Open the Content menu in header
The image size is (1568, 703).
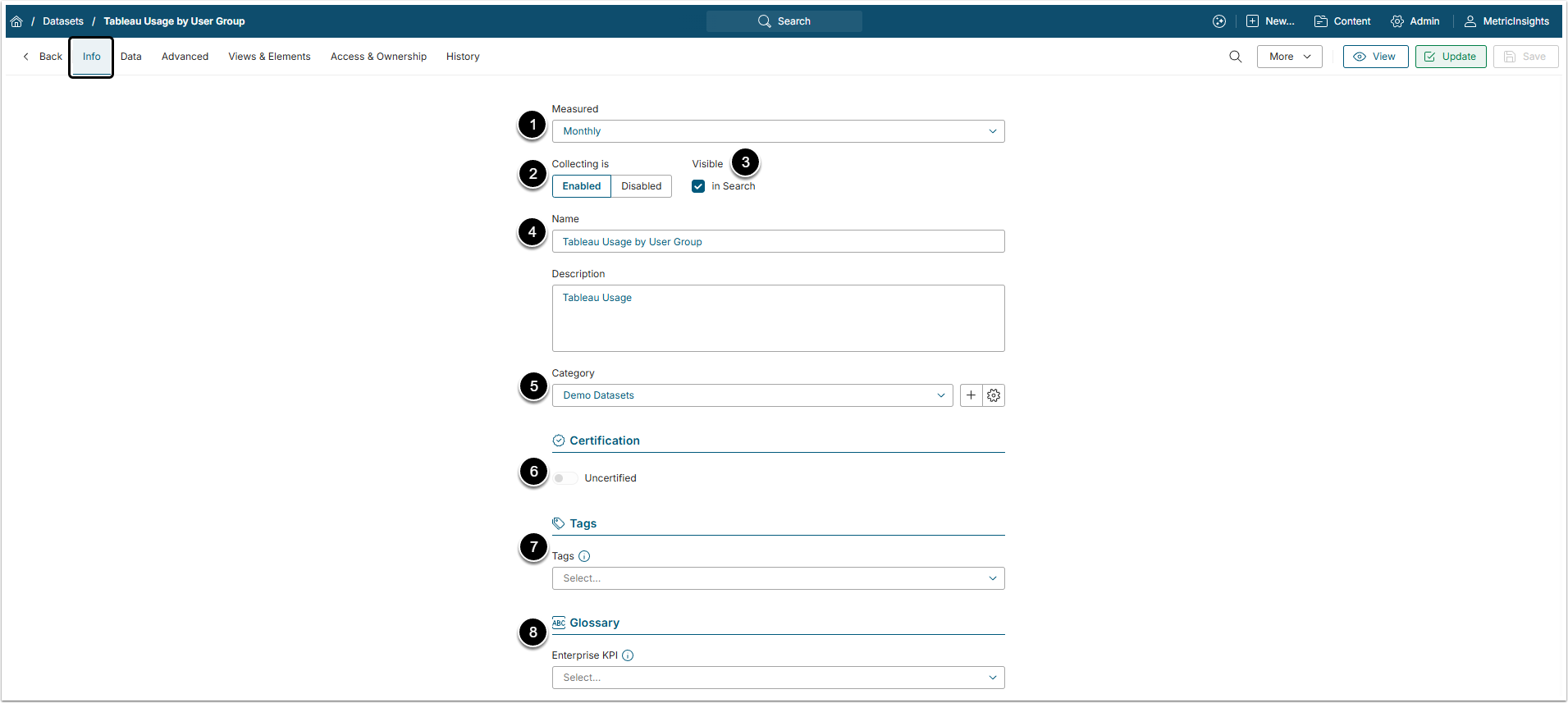point(1342,21)
